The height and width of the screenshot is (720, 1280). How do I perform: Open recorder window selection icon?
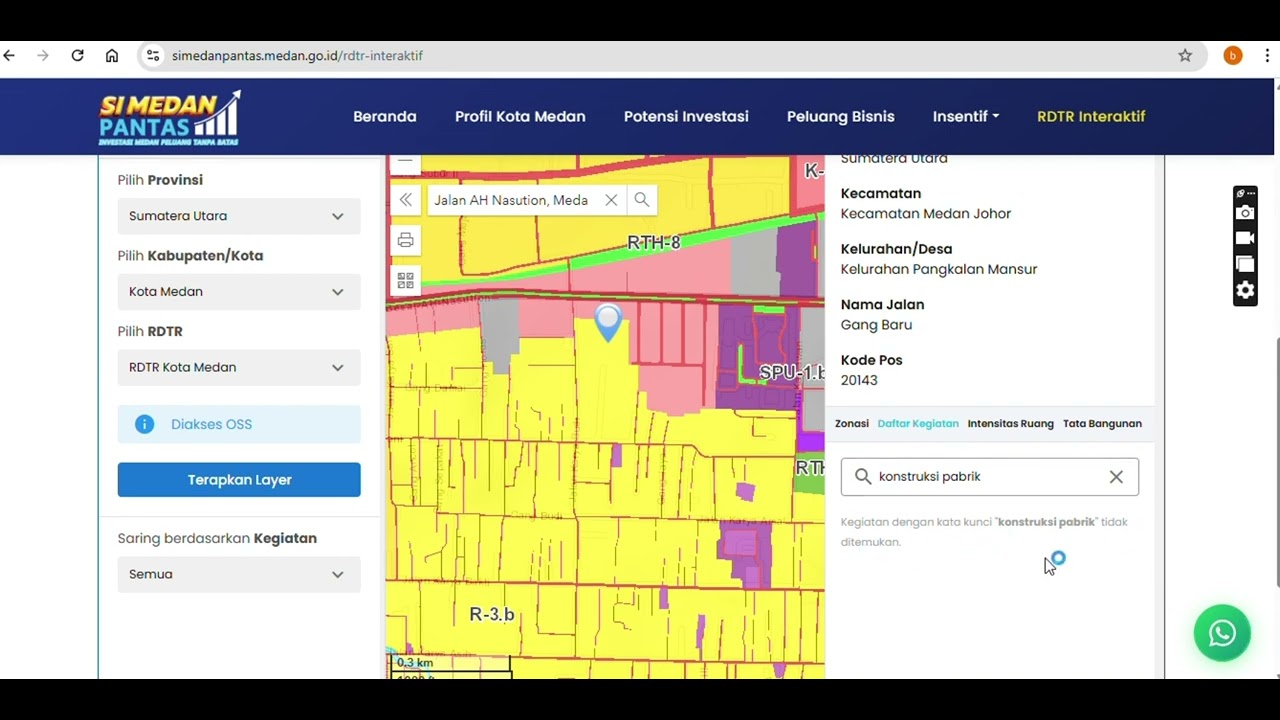point(1245,264)
